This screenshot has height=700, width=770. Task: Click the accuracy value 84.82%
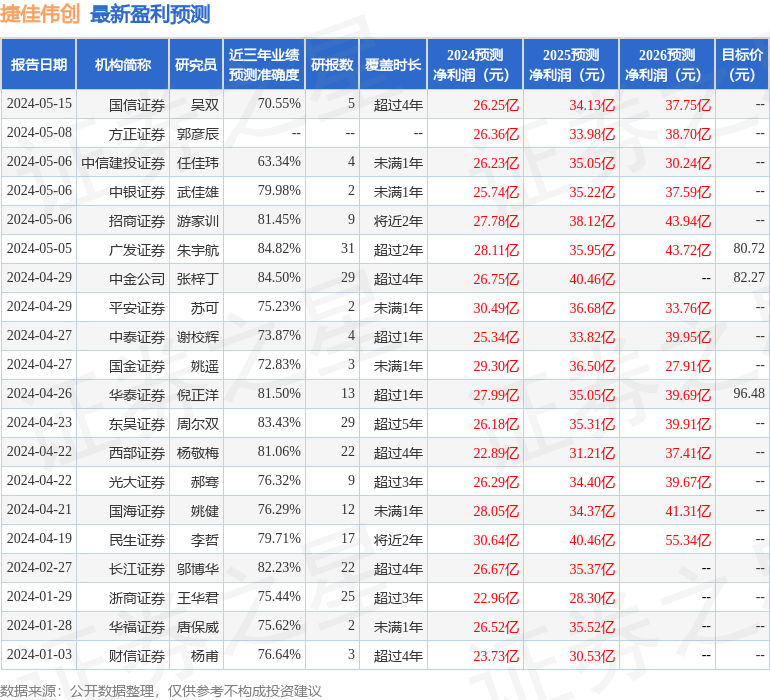pyautogui.click(x=279, y=248)
